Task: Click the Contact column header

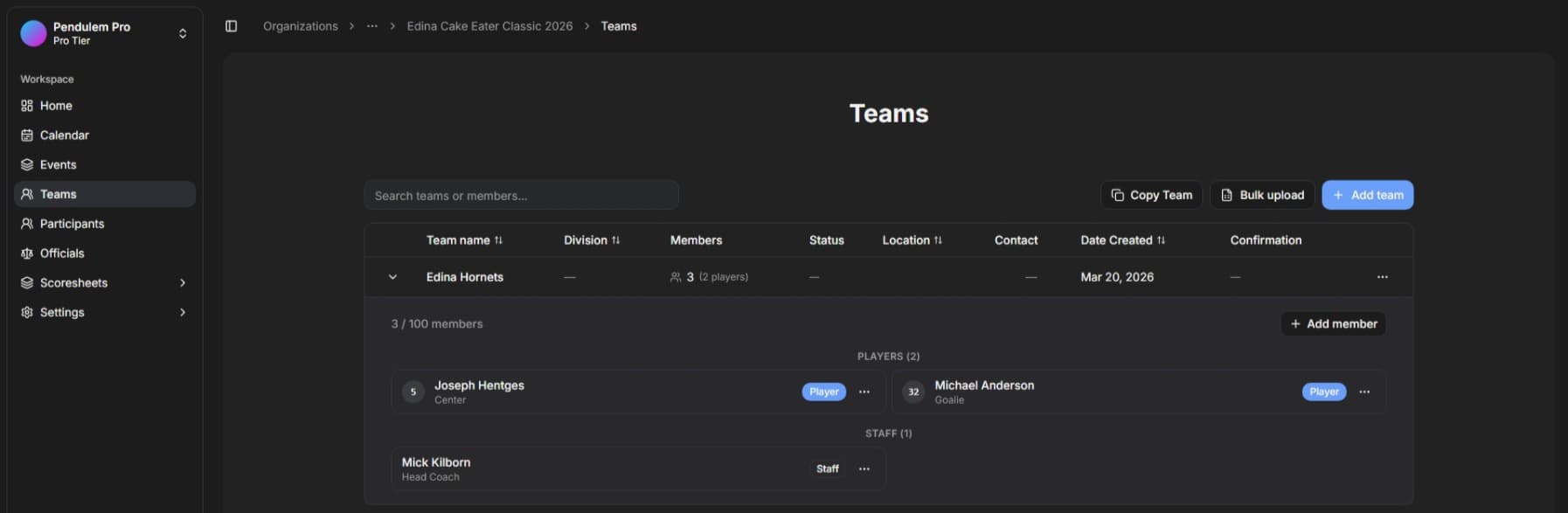Action: [1016, 240]
